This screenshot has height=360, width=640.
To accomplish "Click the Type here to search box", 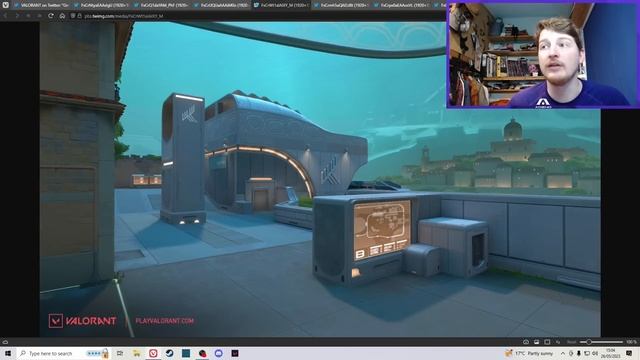I will [x=63, y=353].
